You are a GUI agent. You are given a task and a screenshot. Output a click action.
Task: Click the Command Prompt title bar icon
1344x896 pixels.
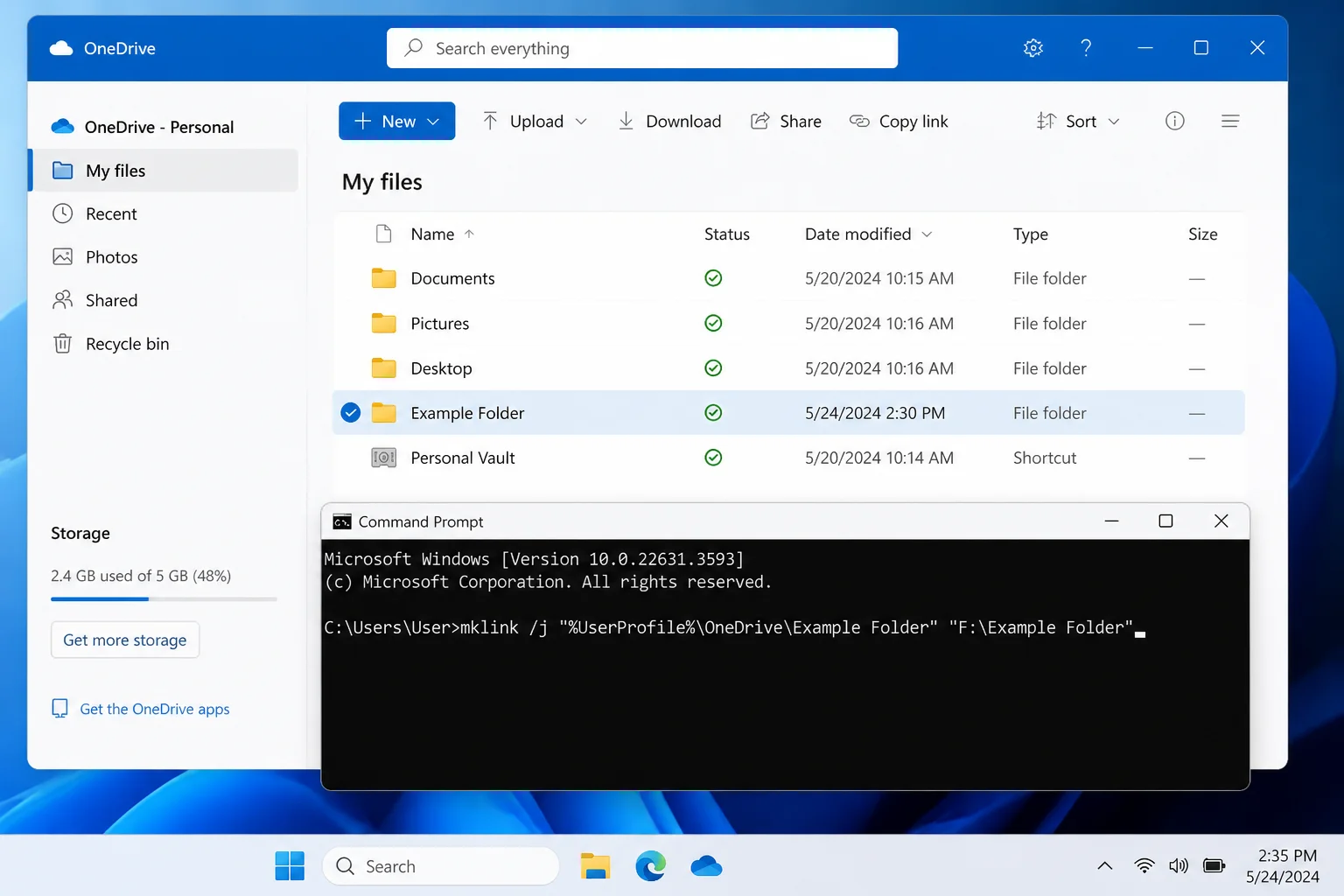click(342, 521)
